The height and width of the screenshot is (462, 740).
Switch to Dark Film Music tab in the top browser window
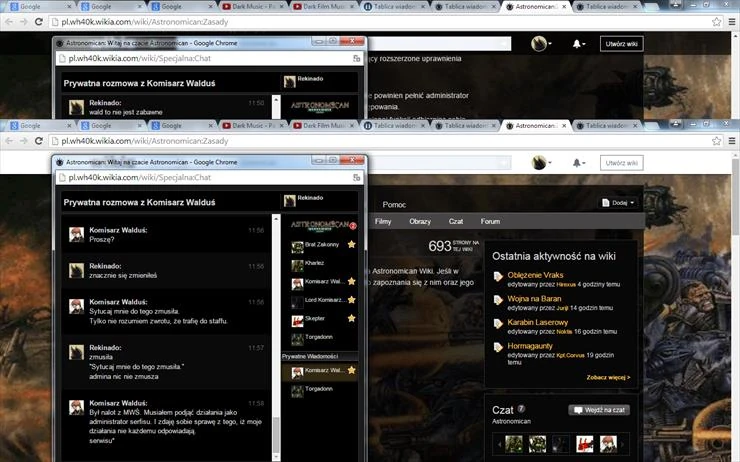tap(324, 7)
